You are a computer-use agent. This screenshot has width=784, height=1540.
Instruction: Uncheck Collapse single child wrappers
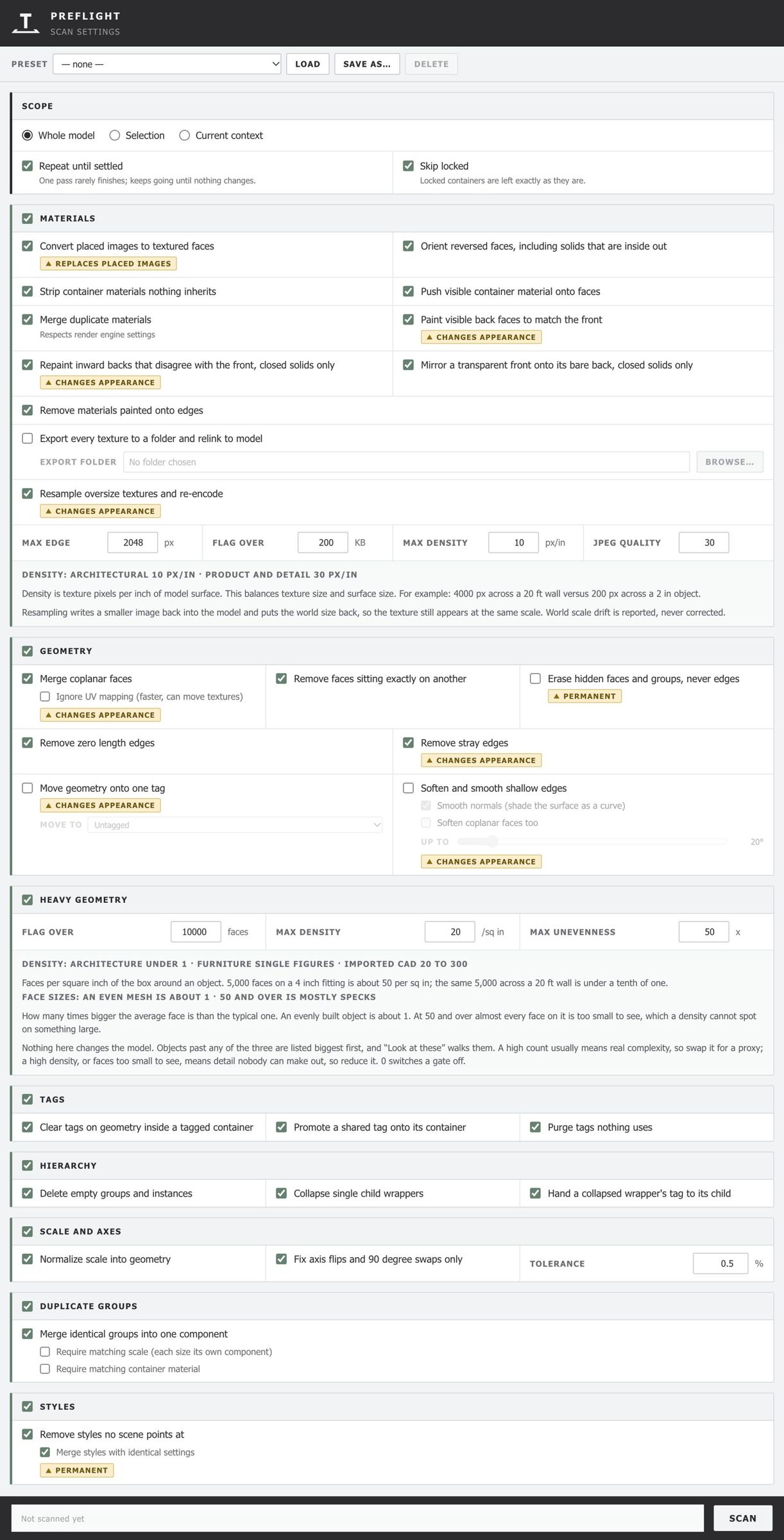coord(281,1193)
